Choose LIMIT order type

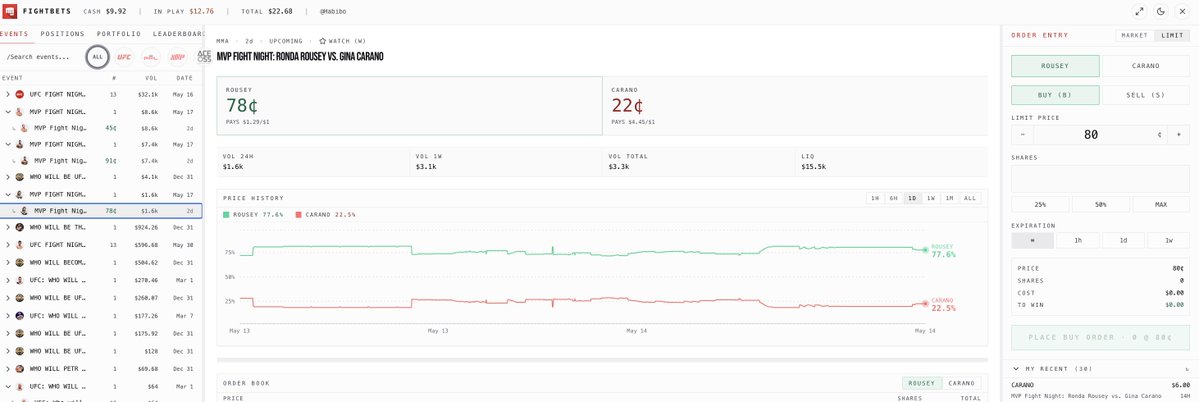coord(1171,35)
